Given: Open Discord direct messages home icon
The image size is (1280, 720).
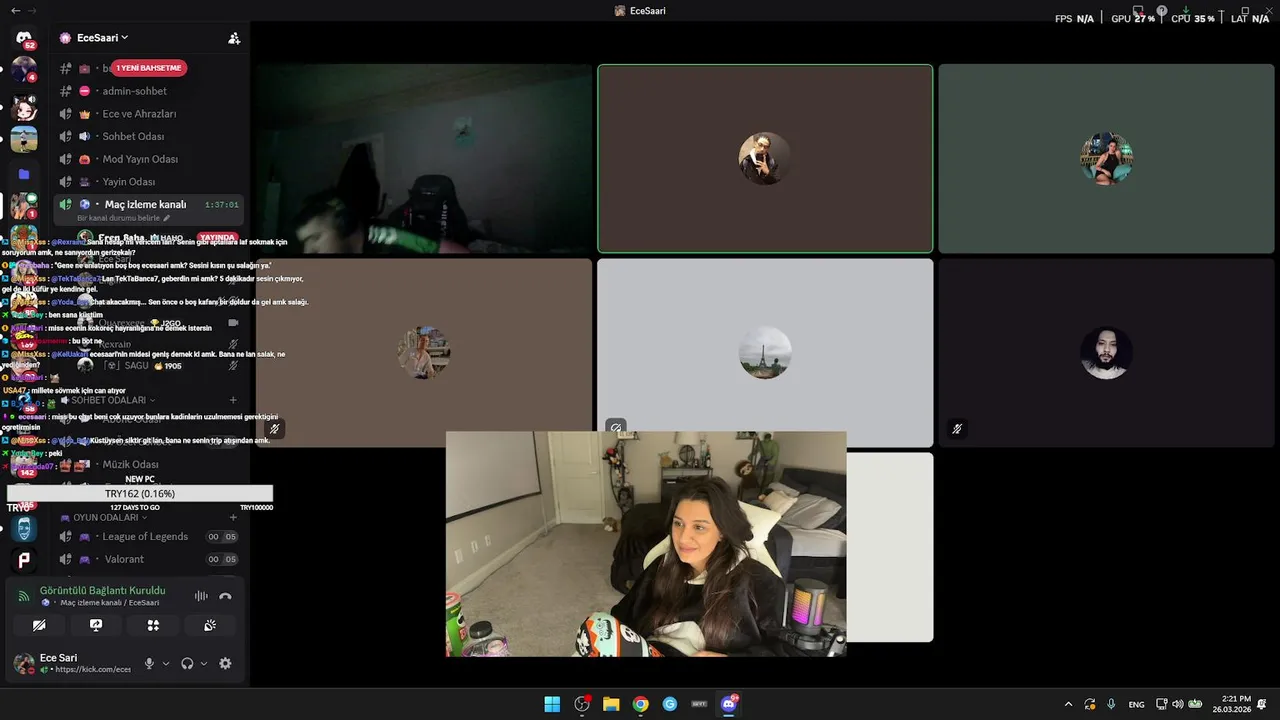Looking at the screenshot, I should [24, 38].
